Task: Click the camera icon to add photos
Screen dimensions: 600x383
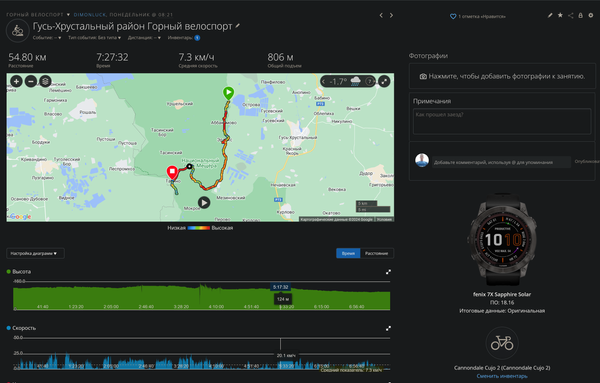Action: click(423, 77)
